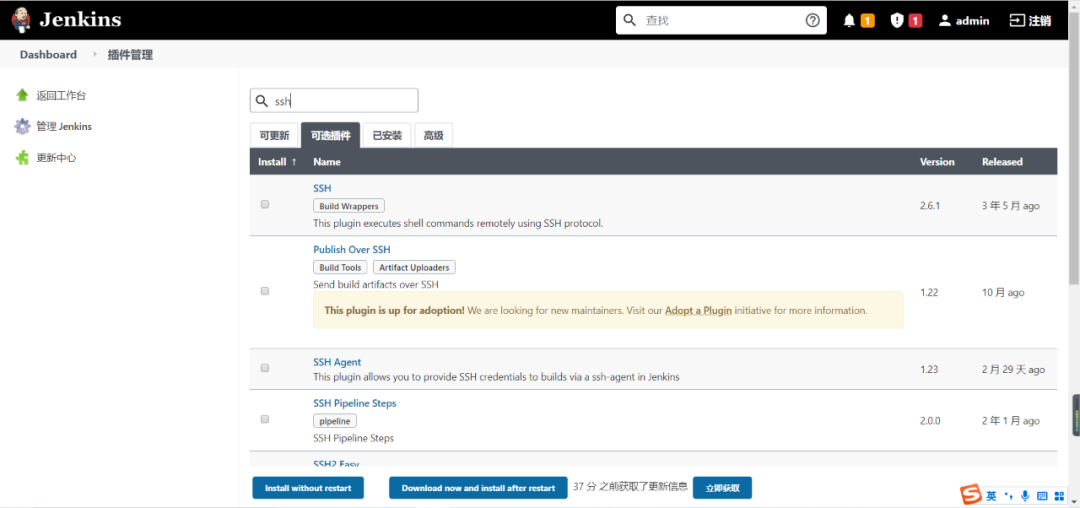Image resolution: width=1080 pixels, height=508 pixels.
Task: Open the notifications bell icon
Action: click(849, 21)
